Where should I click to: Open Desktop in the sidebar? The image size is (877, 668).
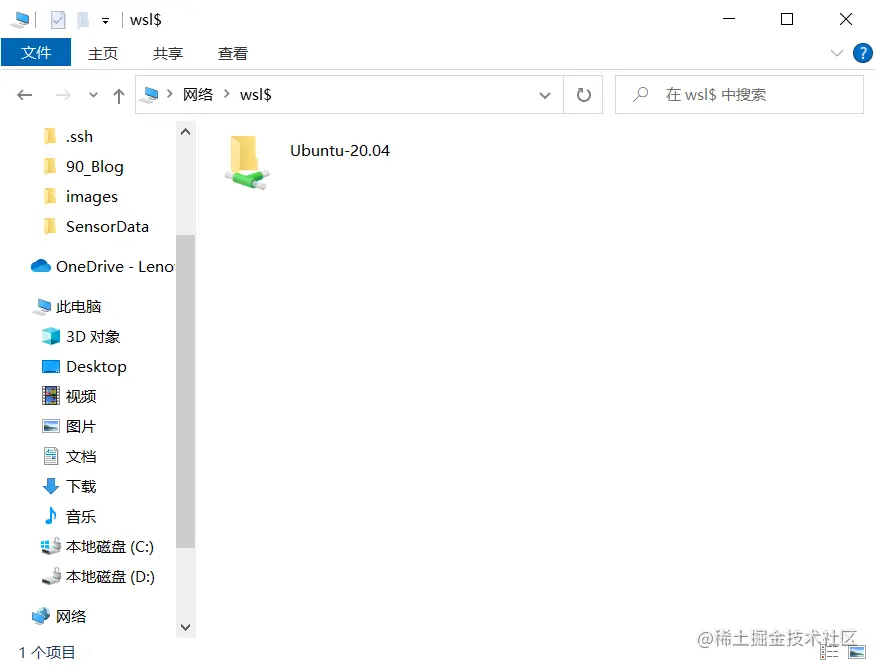point(96,366)
